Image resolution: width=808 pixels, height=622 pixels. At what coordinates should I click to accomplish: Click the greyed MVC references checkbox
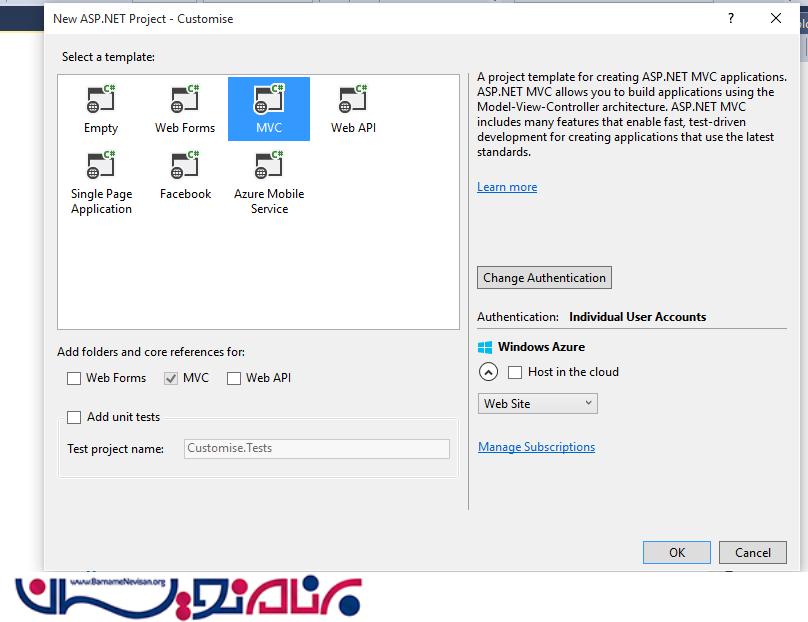coord(171,379)
